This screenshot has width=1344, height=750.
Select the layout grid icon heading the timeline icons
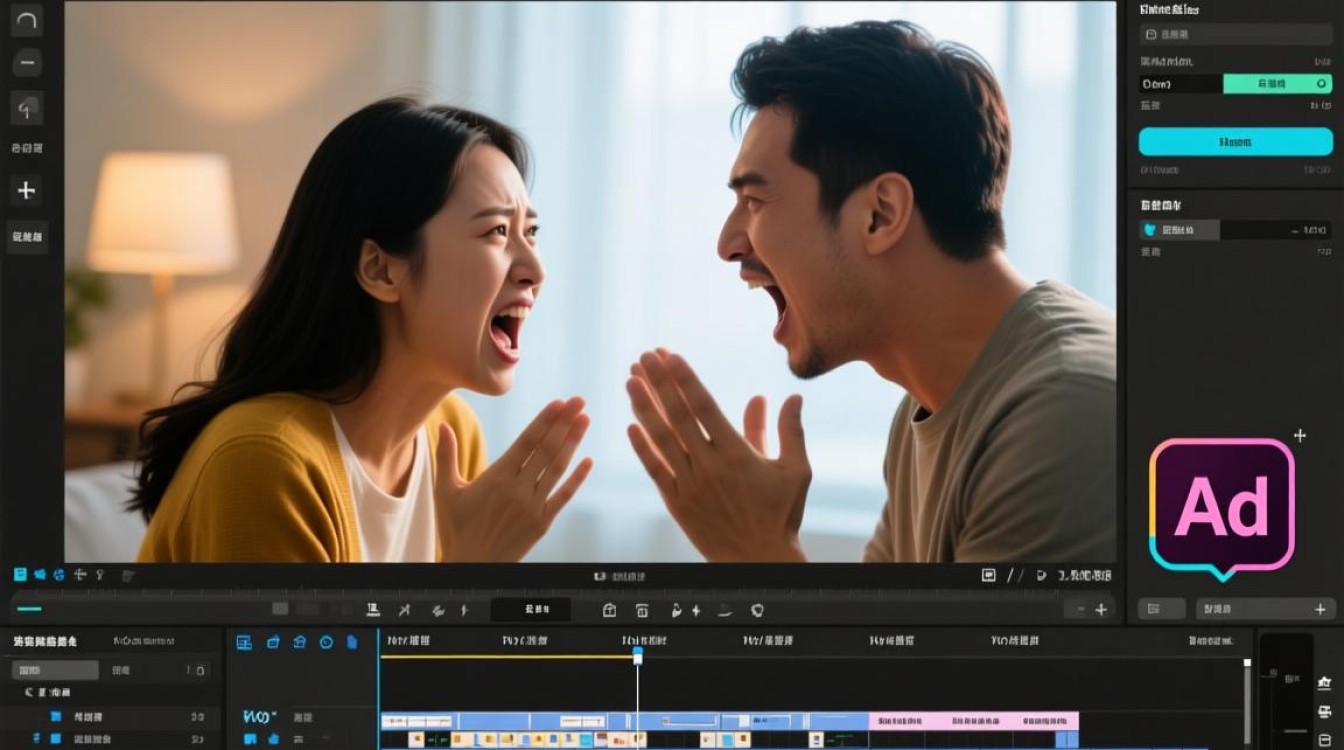pos(244,642)
